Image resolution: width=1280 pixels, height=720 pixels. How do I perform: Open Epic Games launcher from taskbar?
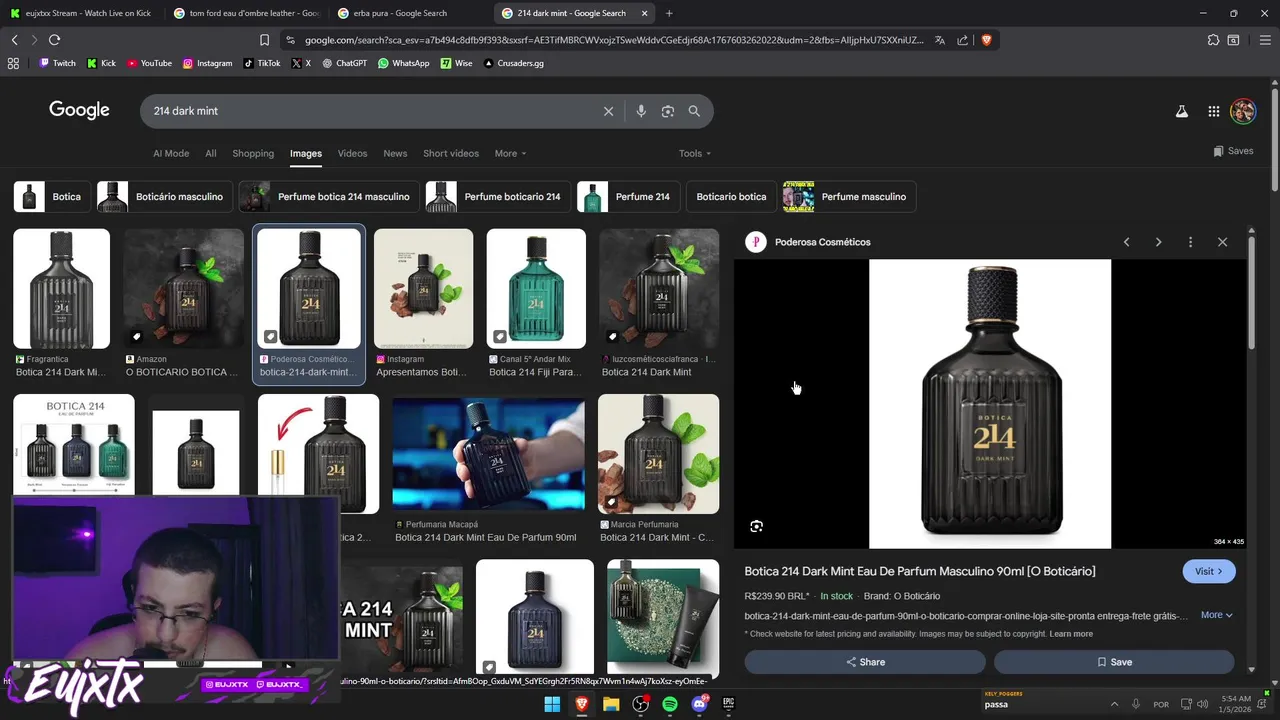pos(729,704)
